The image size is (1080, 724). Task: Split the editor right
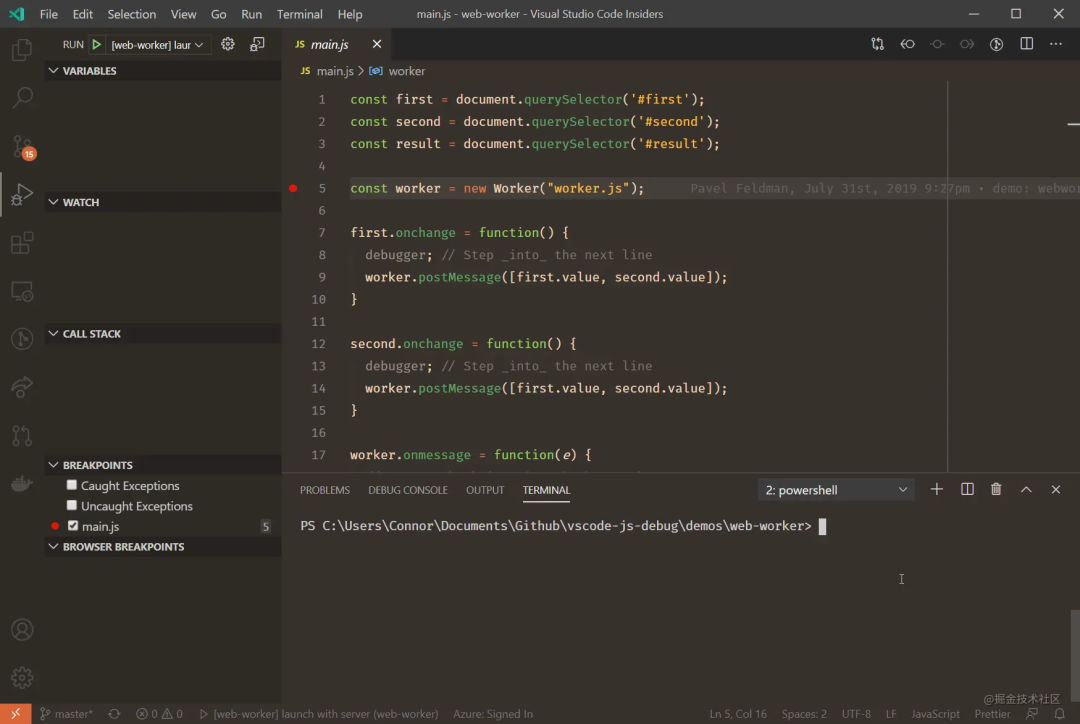click(x=1026, y=44)
